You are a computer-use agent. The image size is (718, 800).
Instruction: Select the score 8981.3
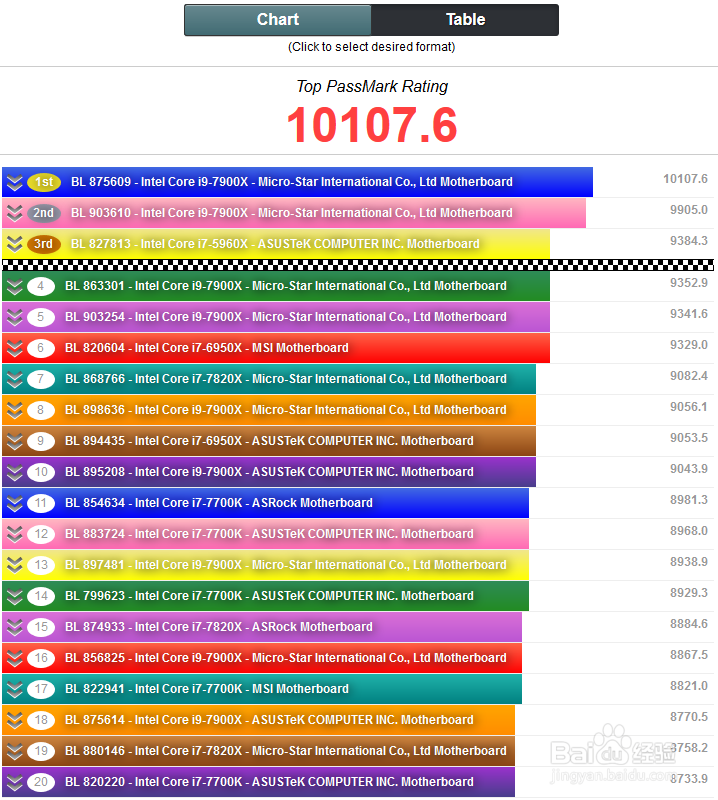point(689,501)
